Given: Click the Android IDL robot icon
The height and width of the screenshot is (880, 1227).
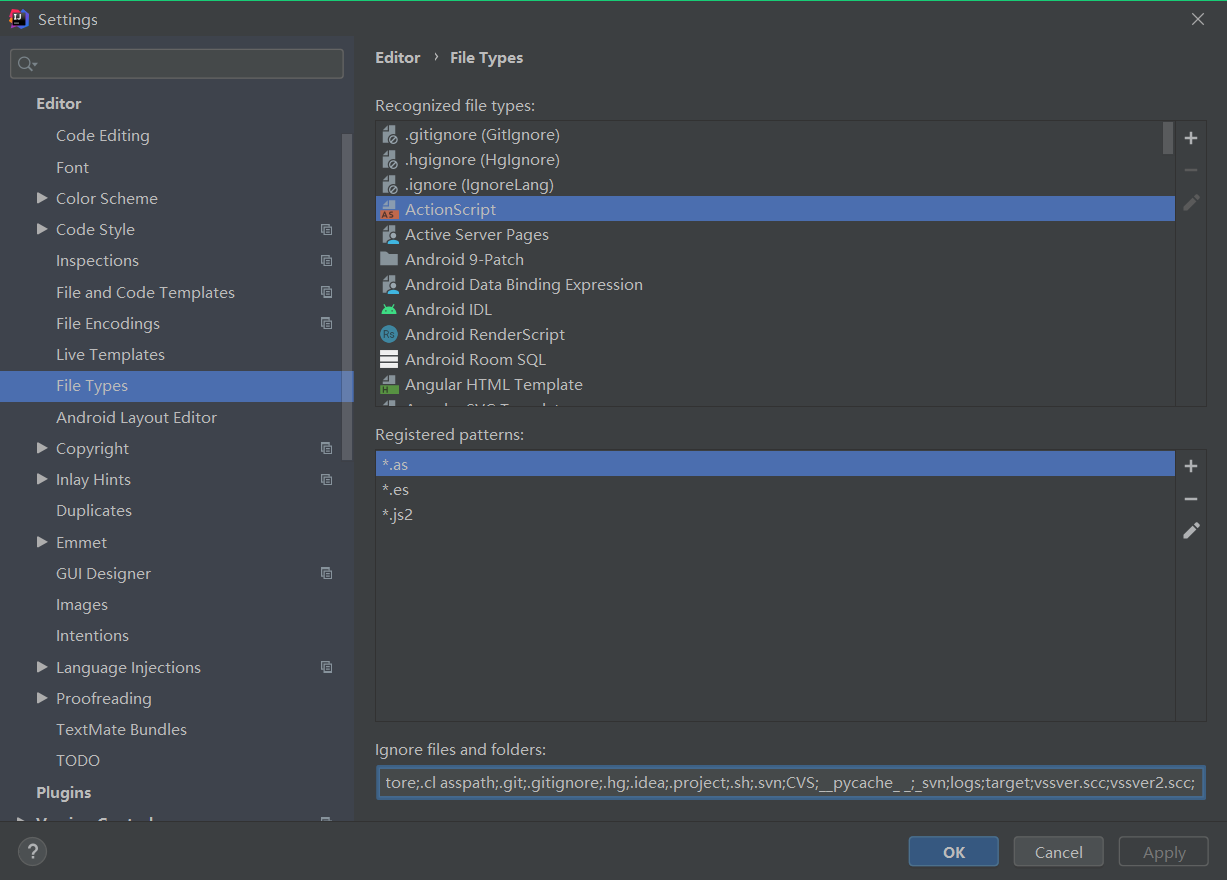Looking at the screenshot, I should (x=389, y=310).
